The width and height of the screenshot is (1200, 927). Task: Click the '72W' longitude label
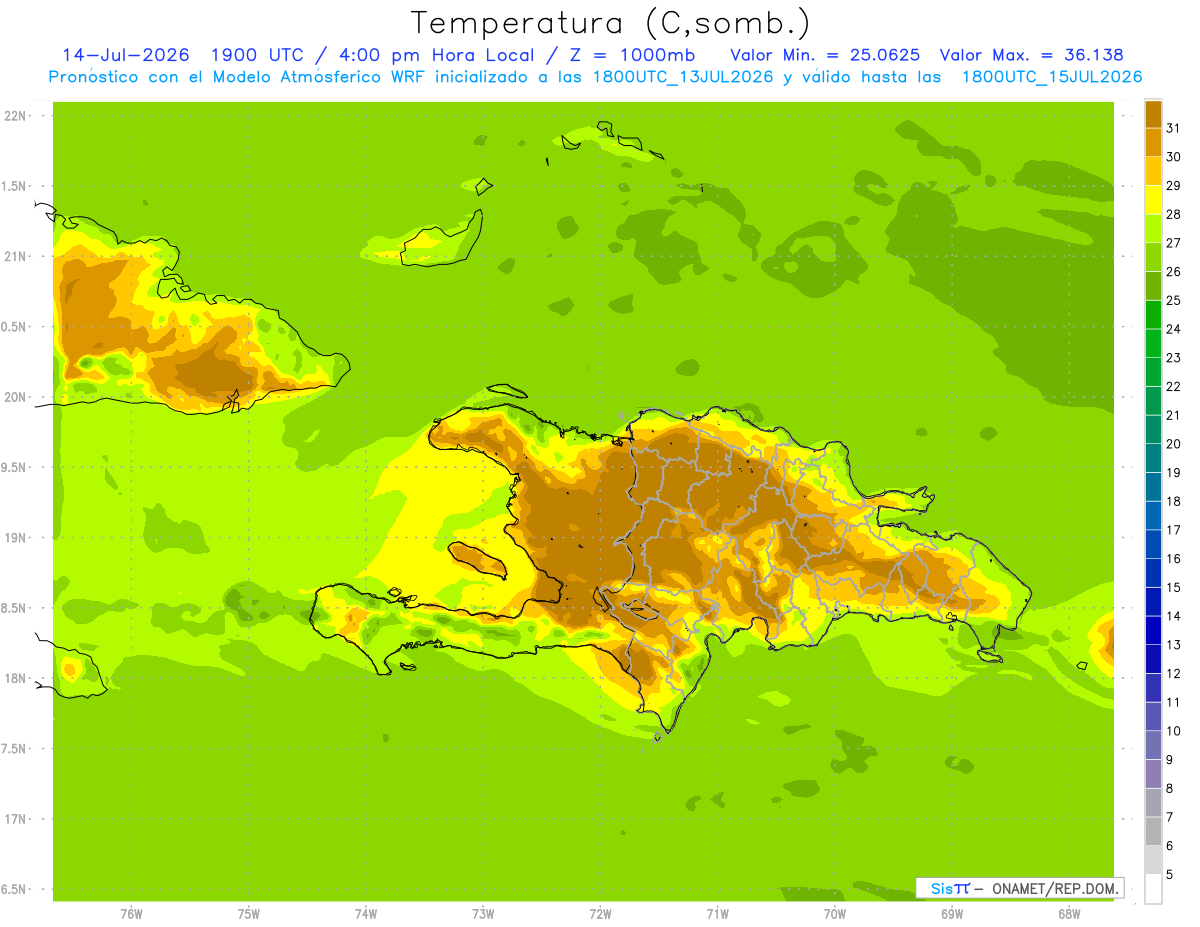[600, 913]
